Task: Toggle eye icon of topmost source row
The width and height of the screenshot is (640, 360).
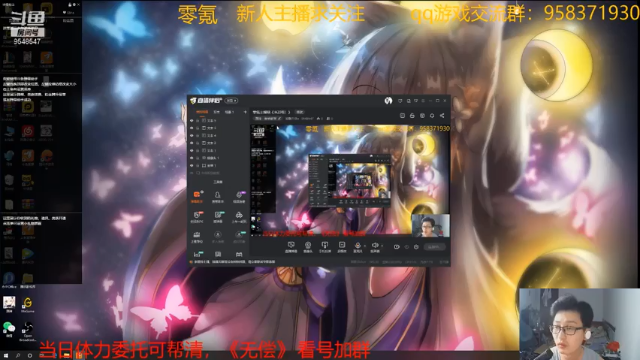Action: (191, 120)
